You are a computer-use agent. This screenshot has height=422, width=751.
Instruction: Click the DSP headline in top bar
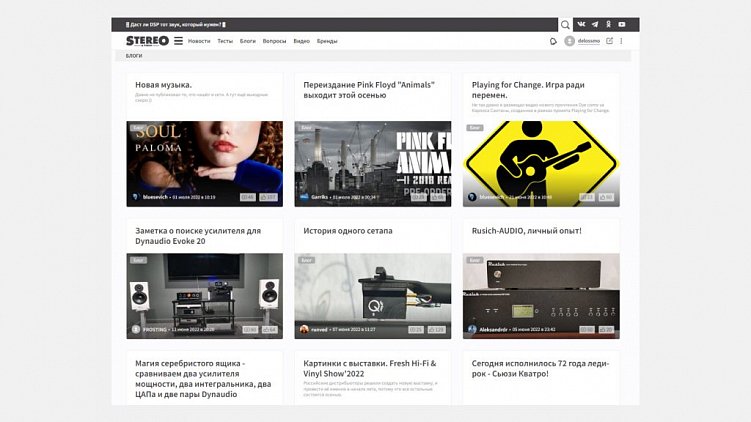(x=176, y=24)
